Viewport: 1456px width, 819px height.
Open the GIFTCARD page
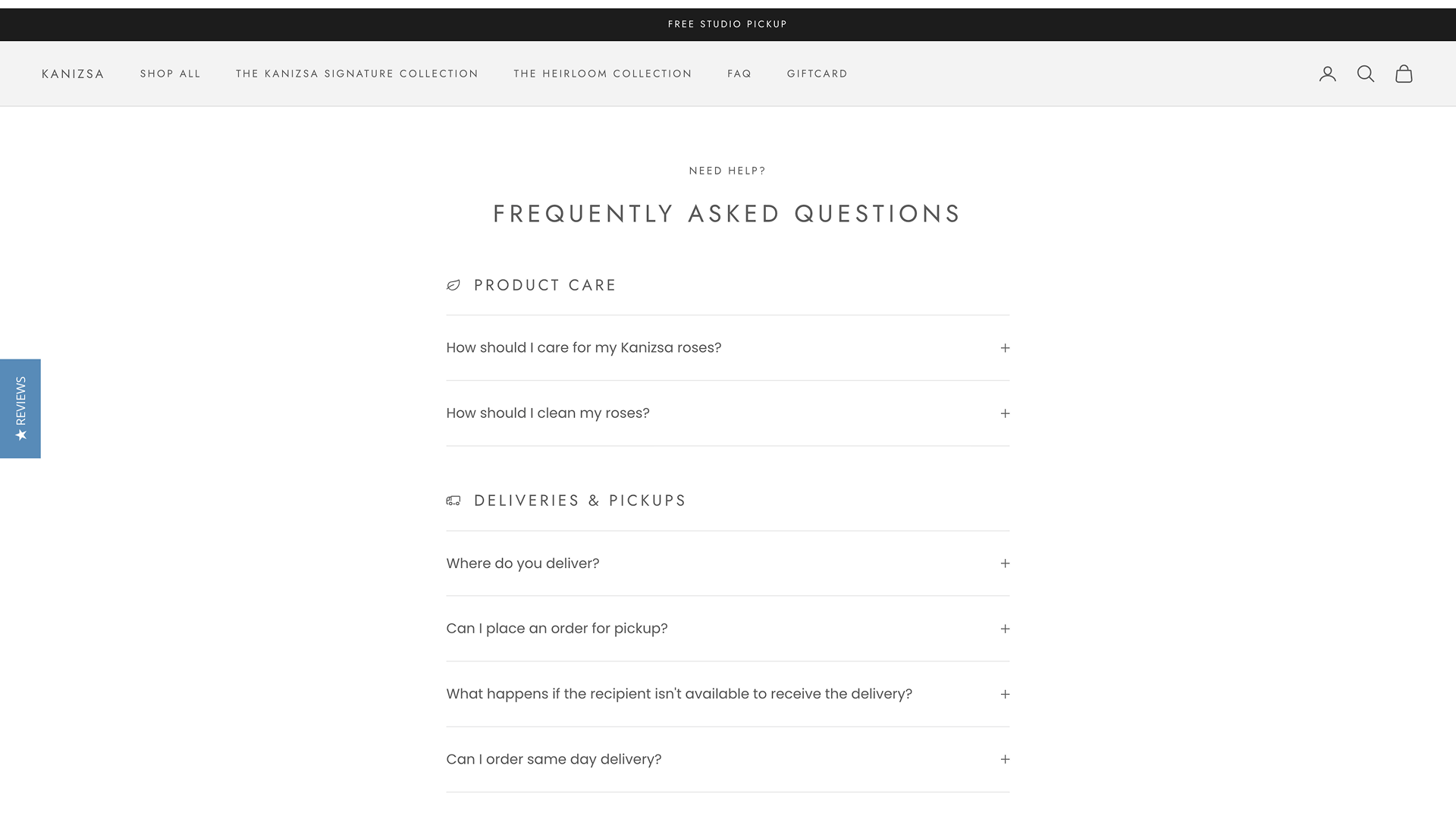pos(817,74)
